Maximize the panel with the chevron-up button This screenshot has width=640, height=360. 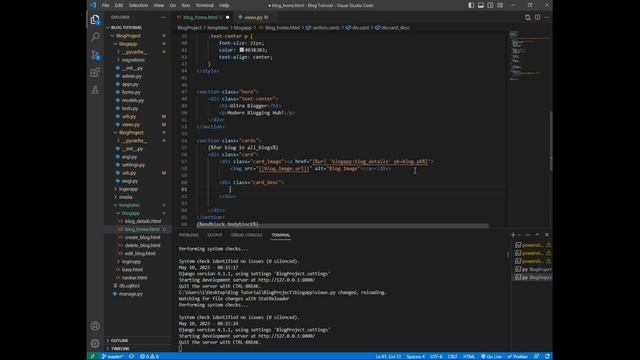tap(537, 235)
